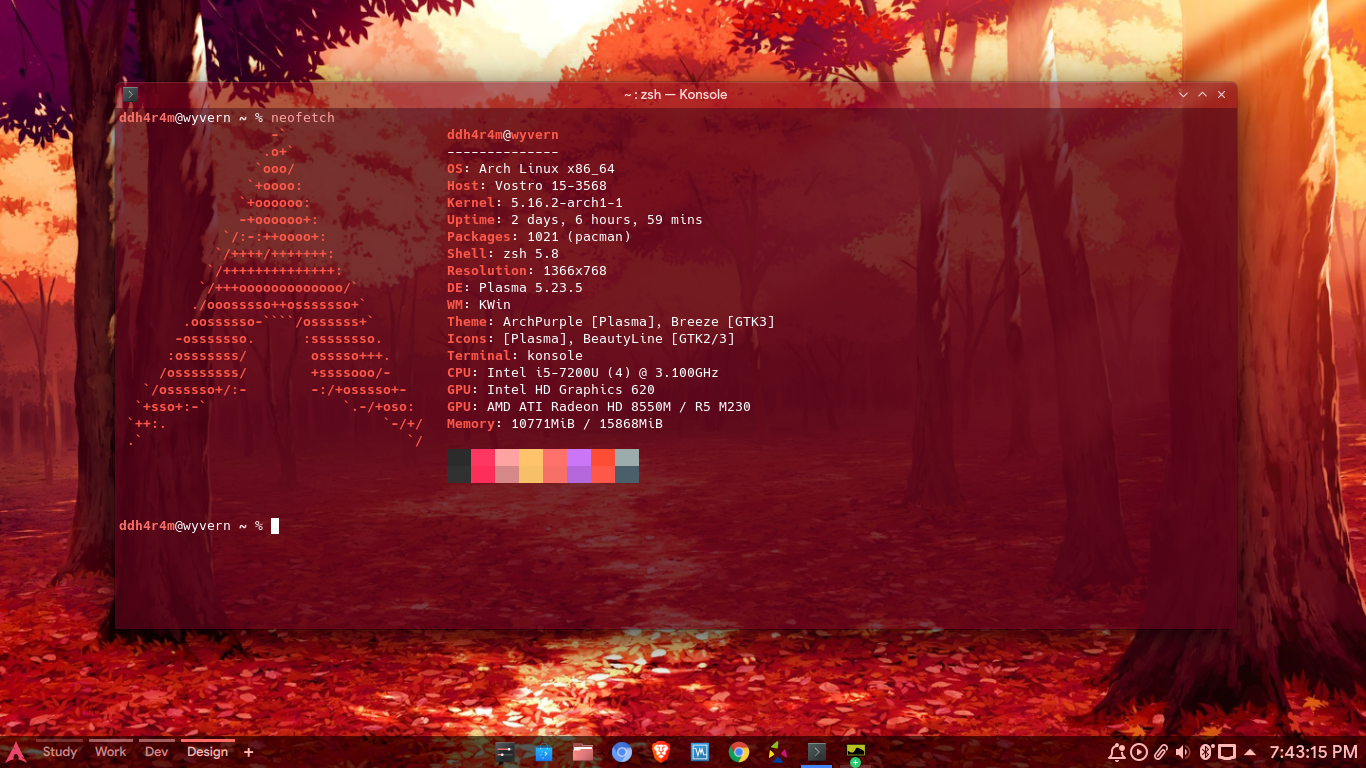
Task: Open the digital clock showing 7:43:15 PM
Action: (x=1313, y=752)
